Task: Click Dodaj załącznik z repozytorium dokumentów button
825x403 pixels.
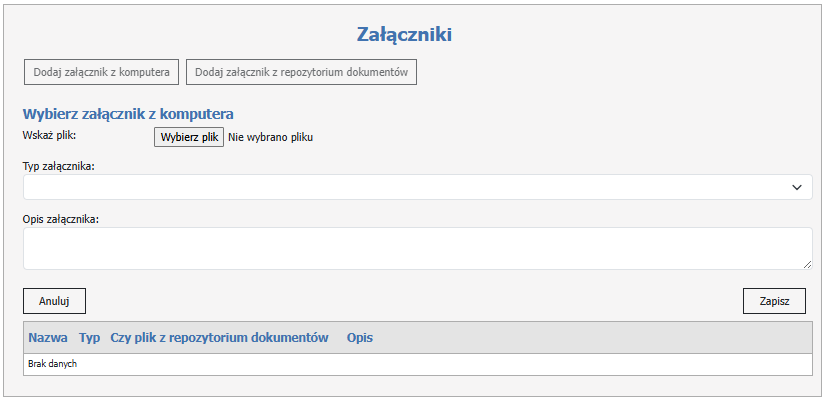Action: [301, 72]
